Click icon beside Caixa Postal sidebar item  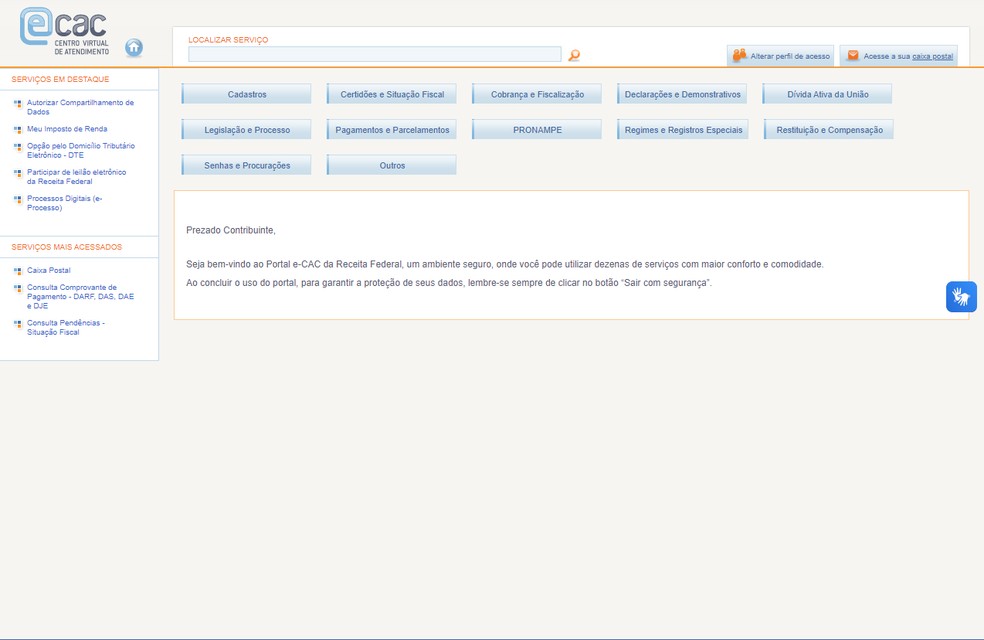tap(18, 271)
